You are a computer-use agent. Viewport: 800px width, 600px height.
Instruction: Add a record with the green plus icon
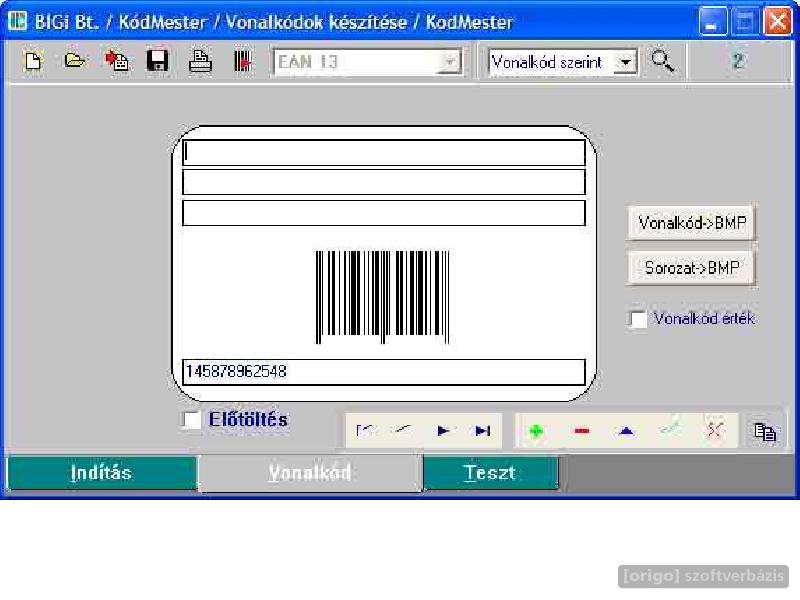536,432
